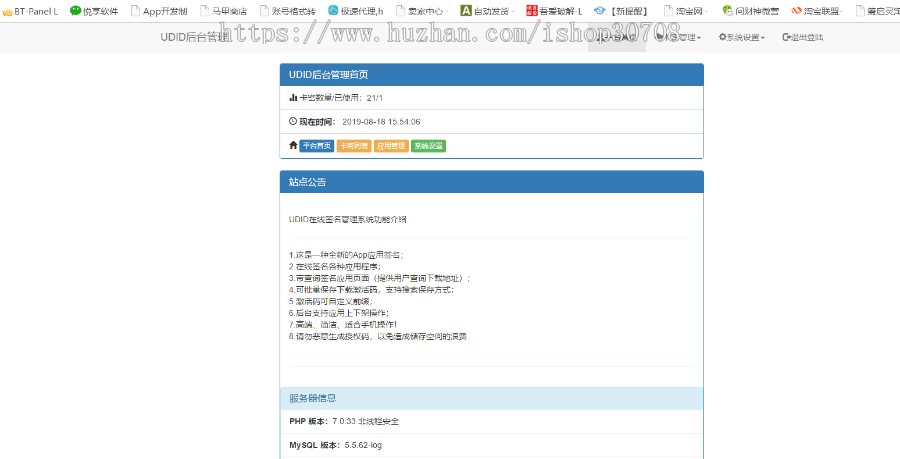Open the 吾爱破解 bookmark with red icon
Viewport: 900px width, 459px height.
554,11
